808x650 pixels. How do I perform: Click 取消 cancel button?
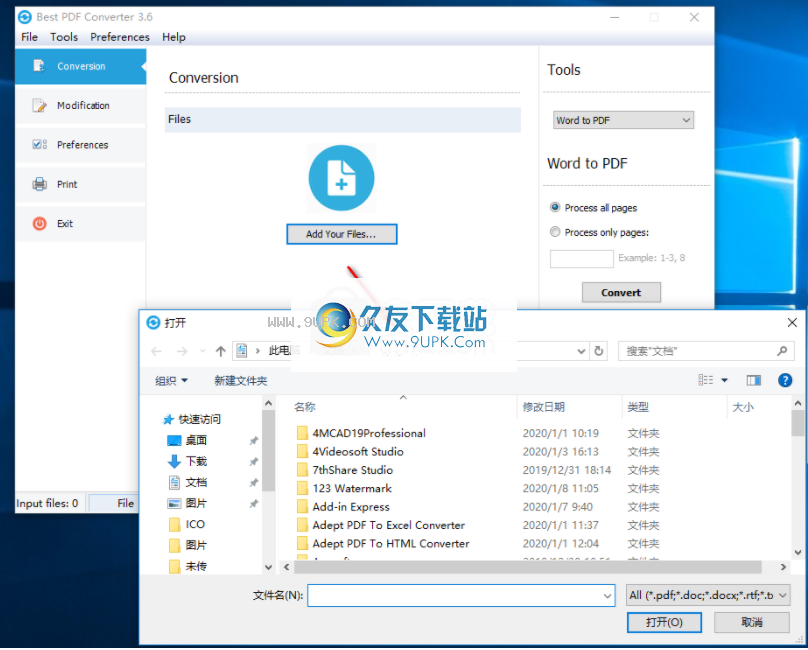751,622
